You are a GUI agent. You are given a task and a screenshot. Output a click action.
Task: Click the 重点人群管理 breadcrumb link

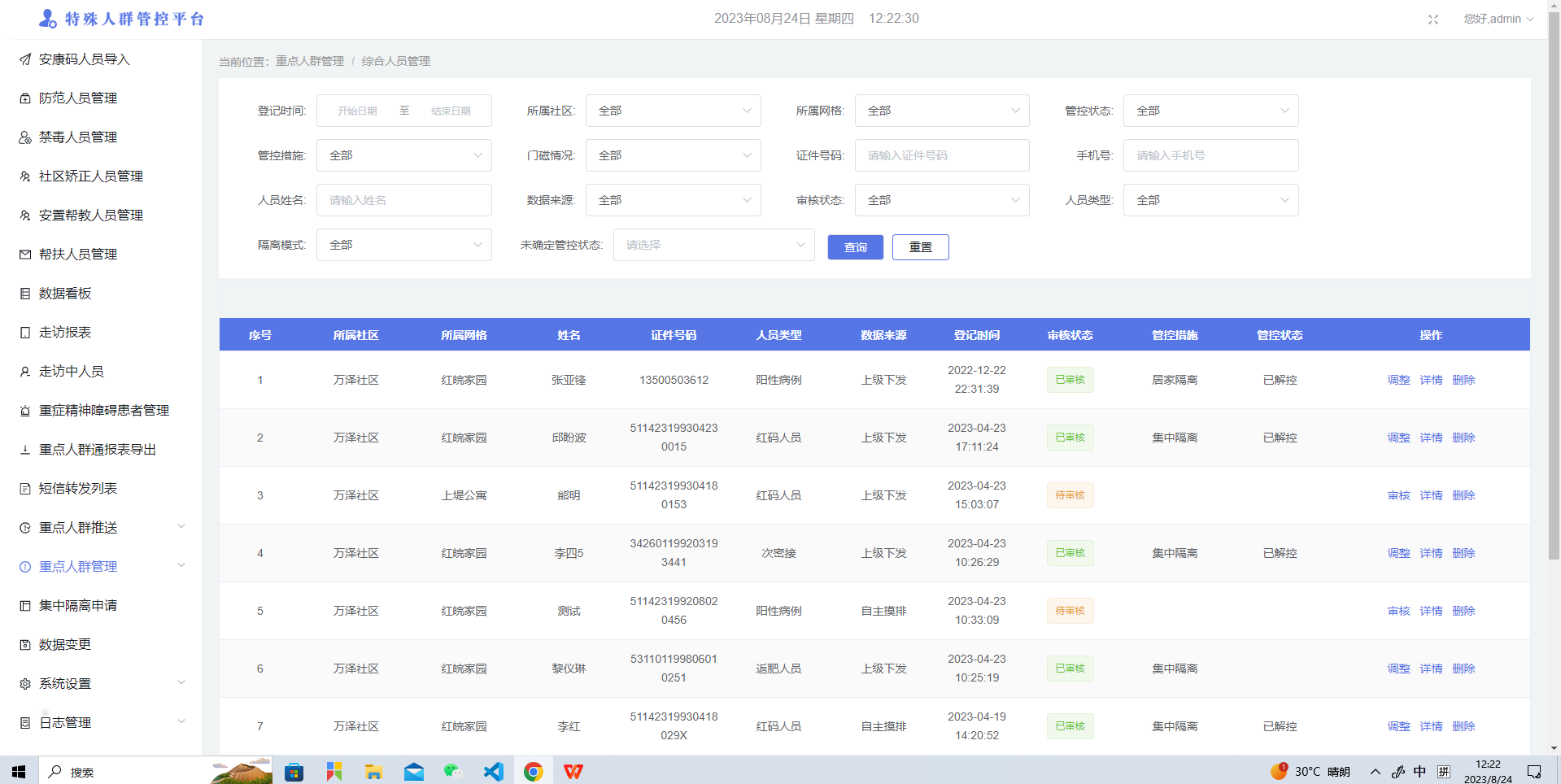(x=309, y=61)
